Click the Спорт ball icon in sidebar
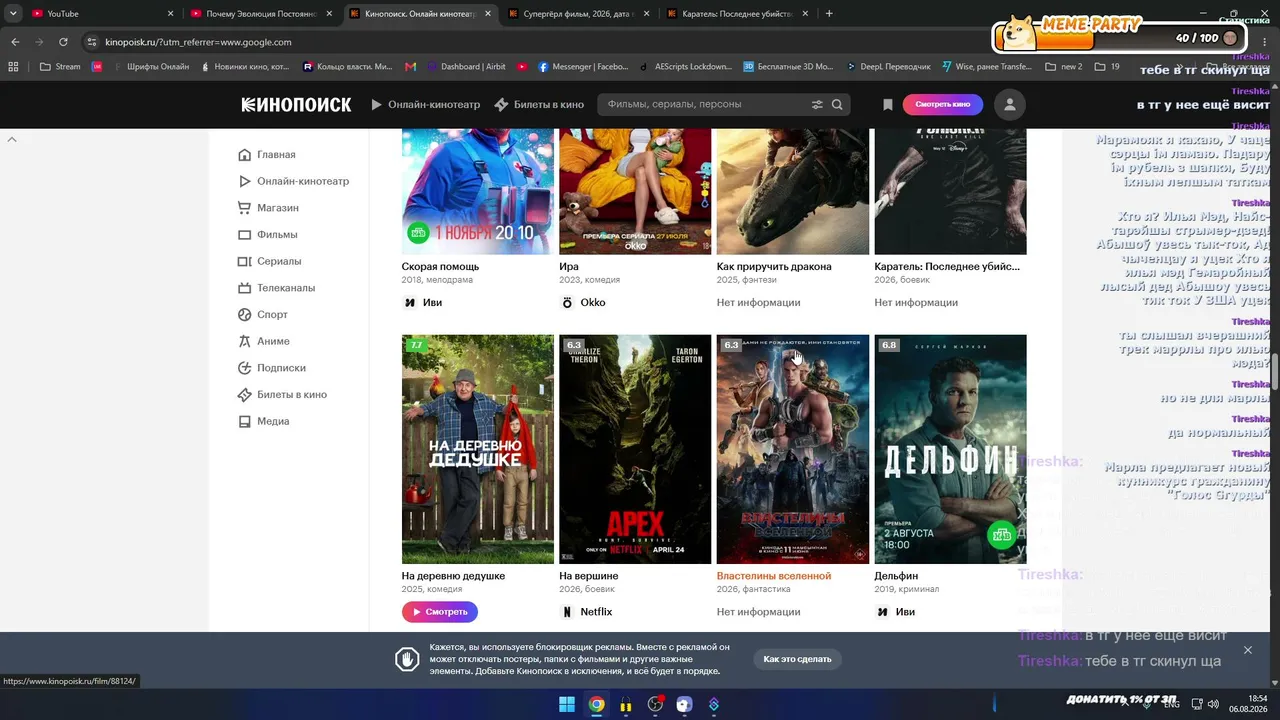1280x720 pixels. tap(244, 314)
